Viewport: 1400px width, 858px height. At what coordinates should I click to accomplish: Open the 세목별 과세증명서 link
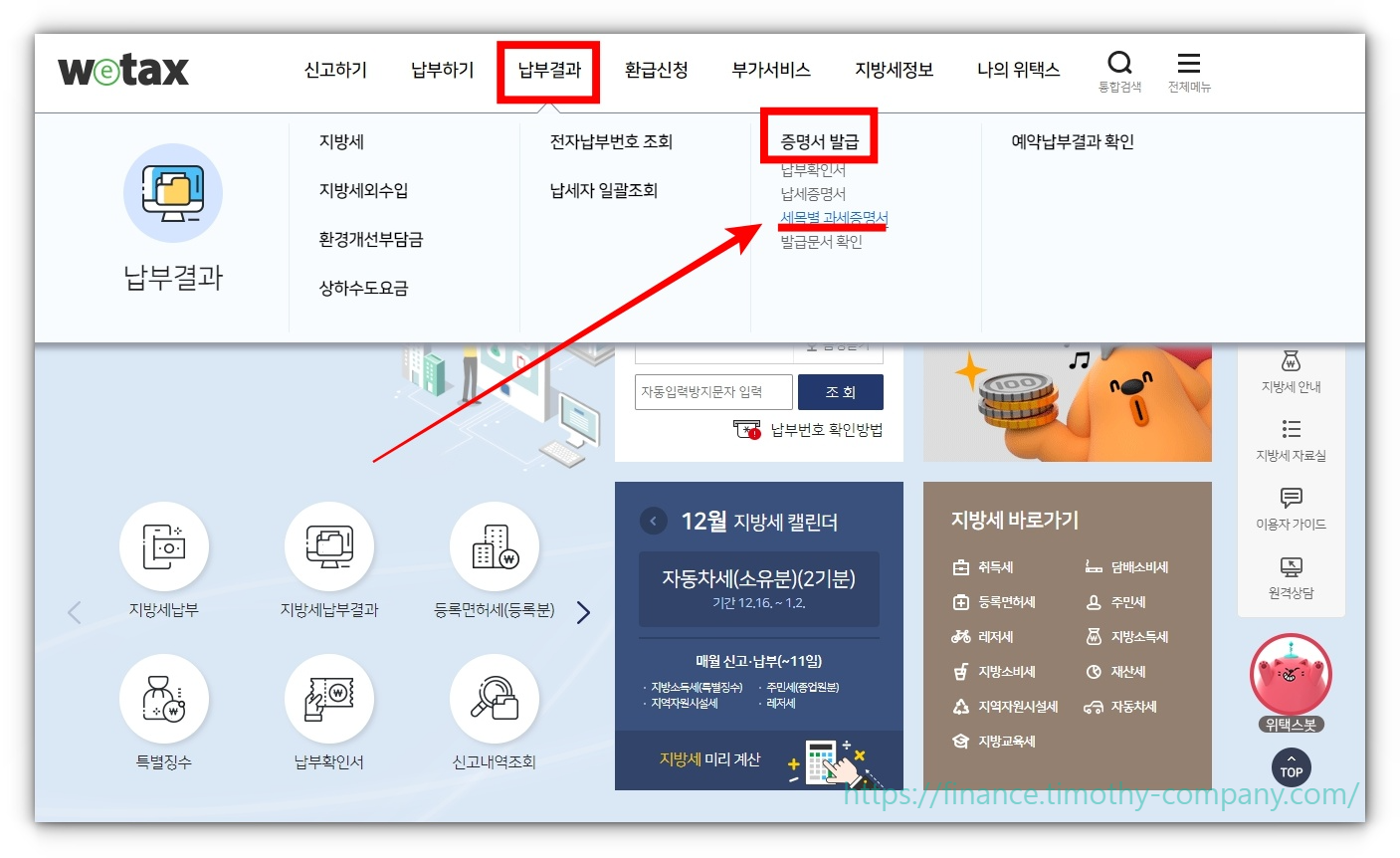832,218
